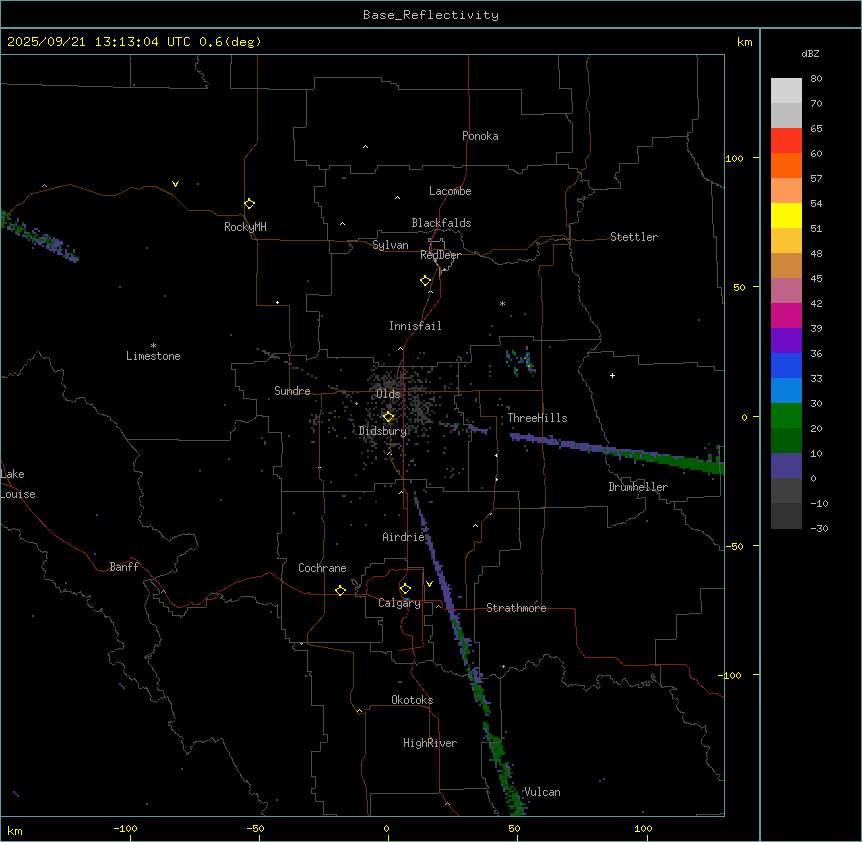
Task: Click the Base_Reflectivity title
Action: point(430,15)
